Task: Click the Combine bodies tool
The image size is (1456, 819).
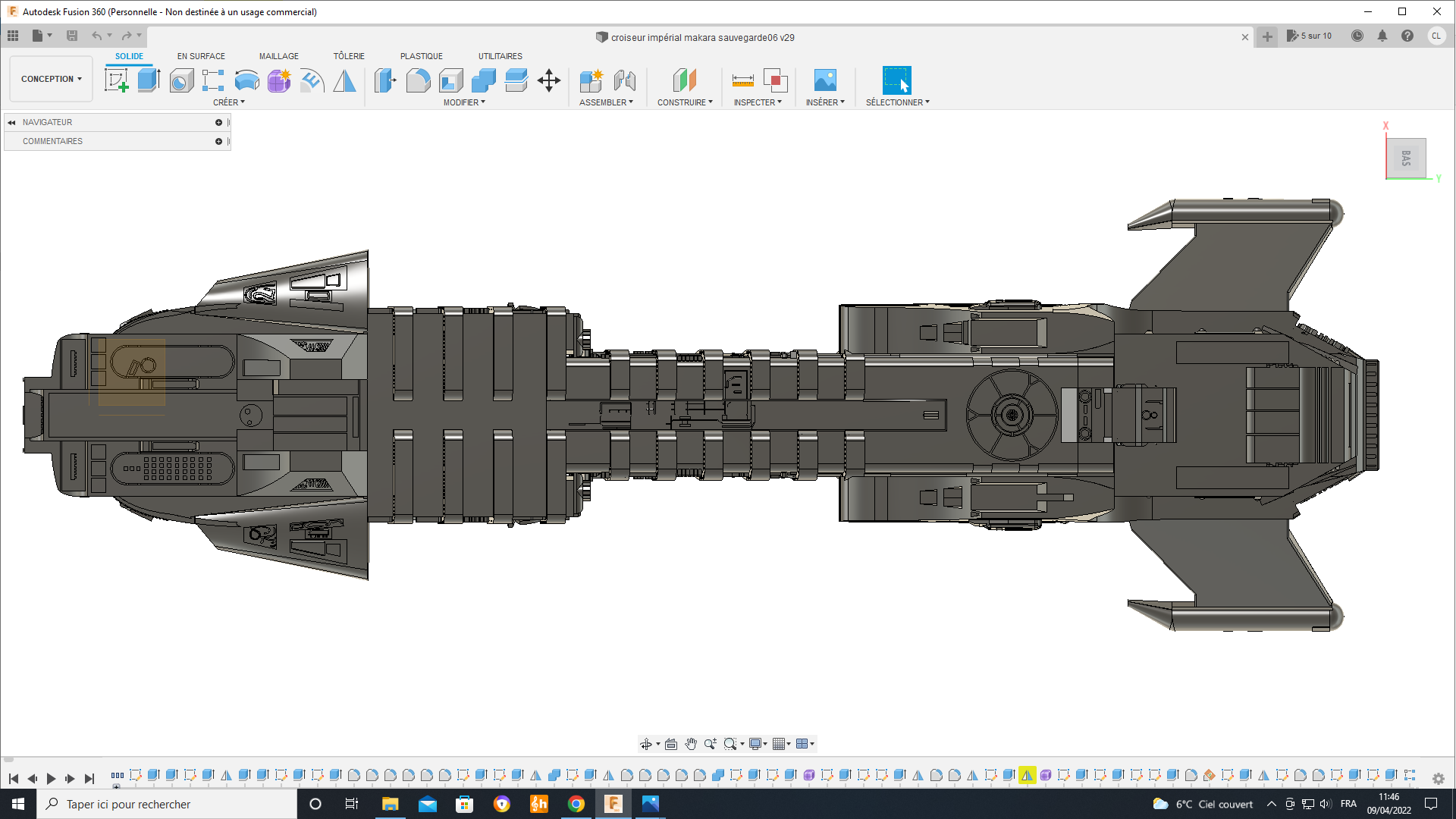Action: 483,80
